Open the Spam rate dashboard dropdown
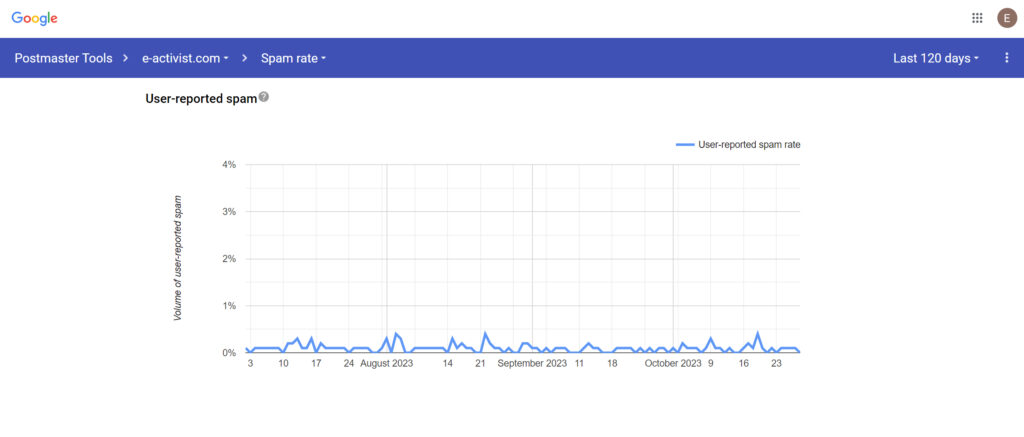 tap(293, 58)
